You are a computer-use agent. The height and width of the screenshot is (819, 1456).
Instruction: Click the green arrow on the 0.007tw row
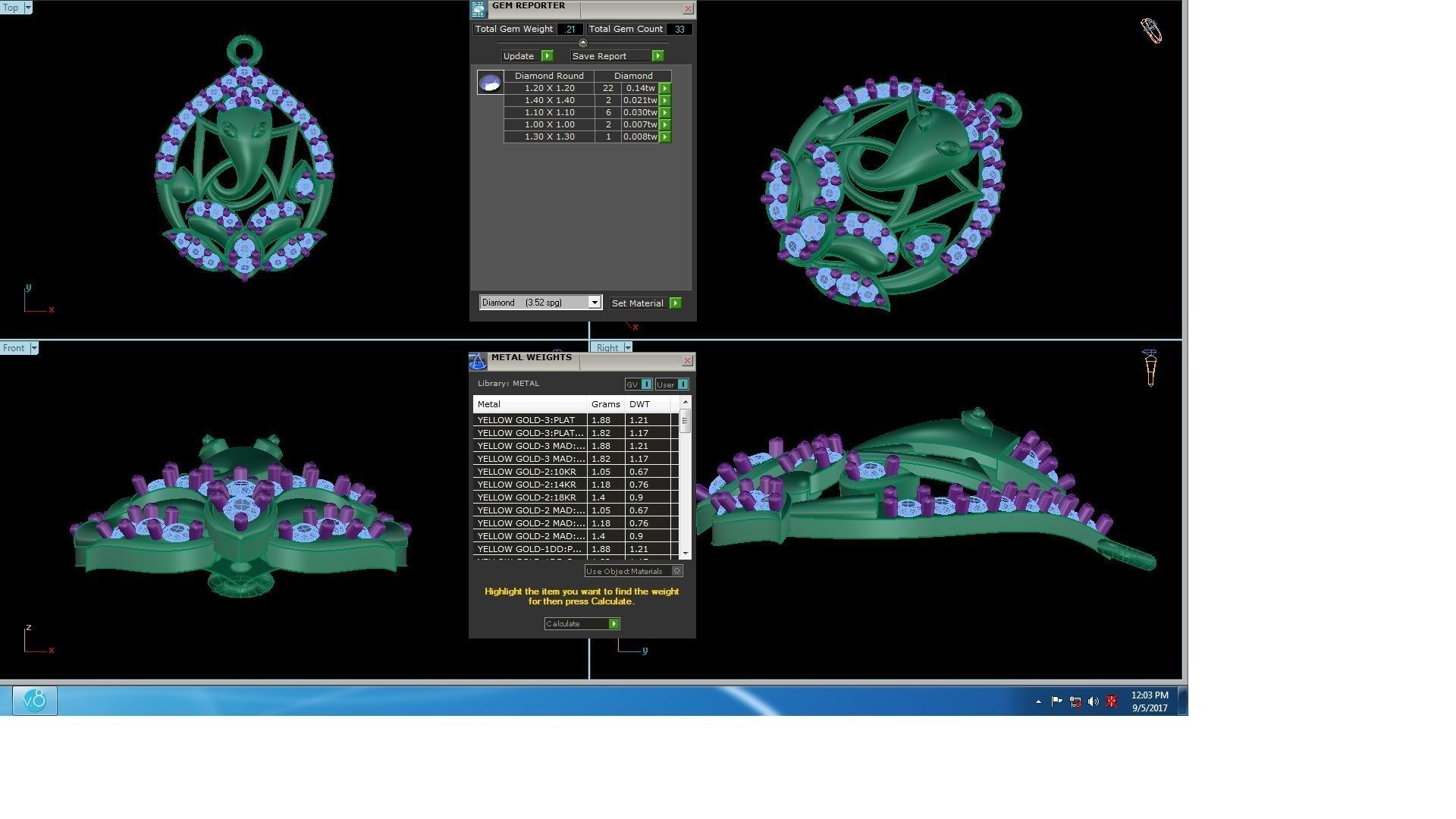click(665, 125)
